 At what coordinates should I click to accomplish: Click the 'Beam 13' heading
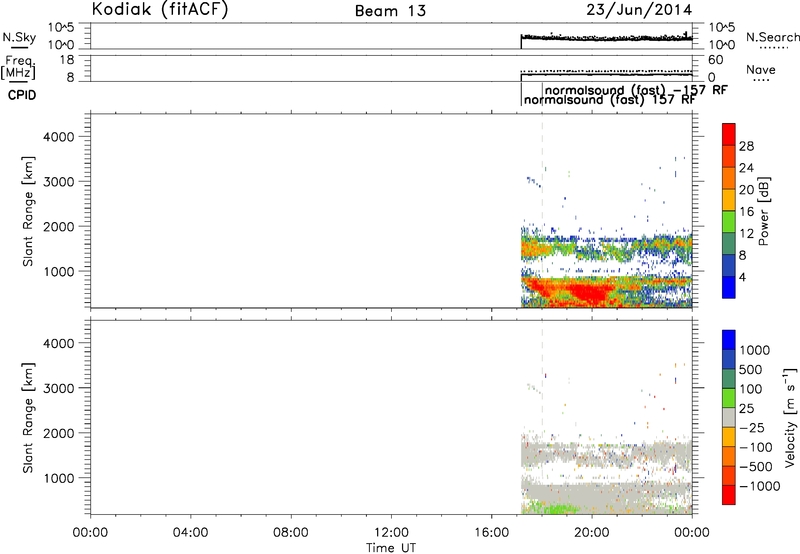tap(390, 11)
